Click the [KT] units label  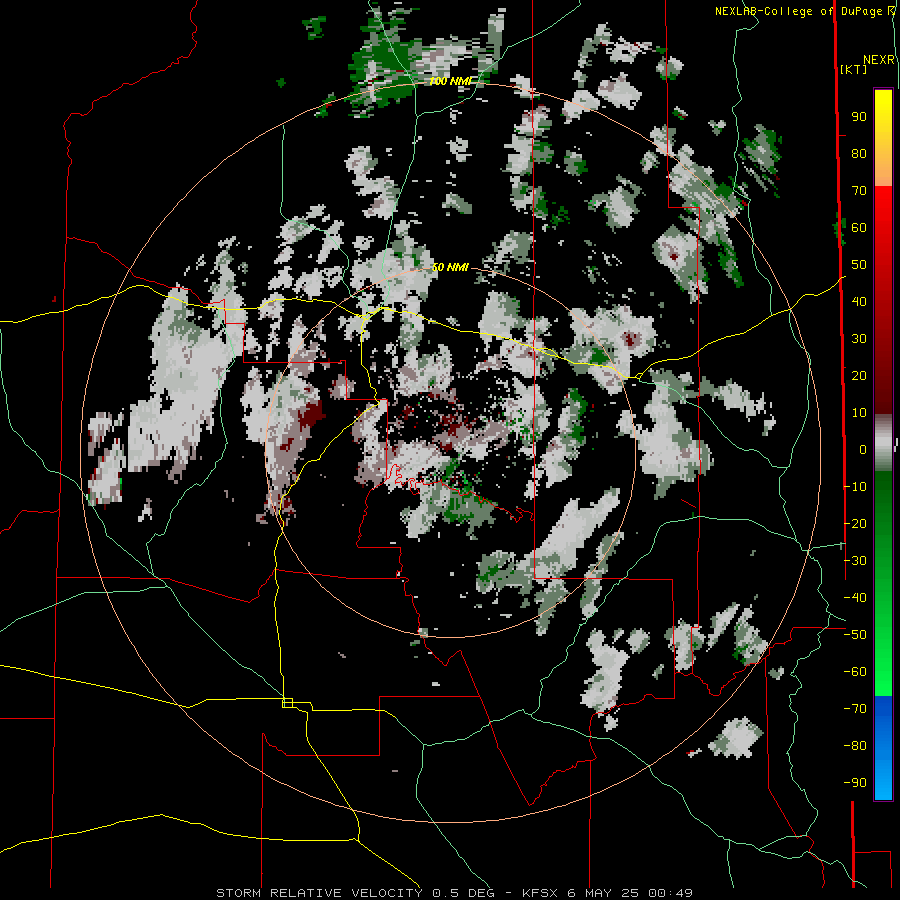854,69
